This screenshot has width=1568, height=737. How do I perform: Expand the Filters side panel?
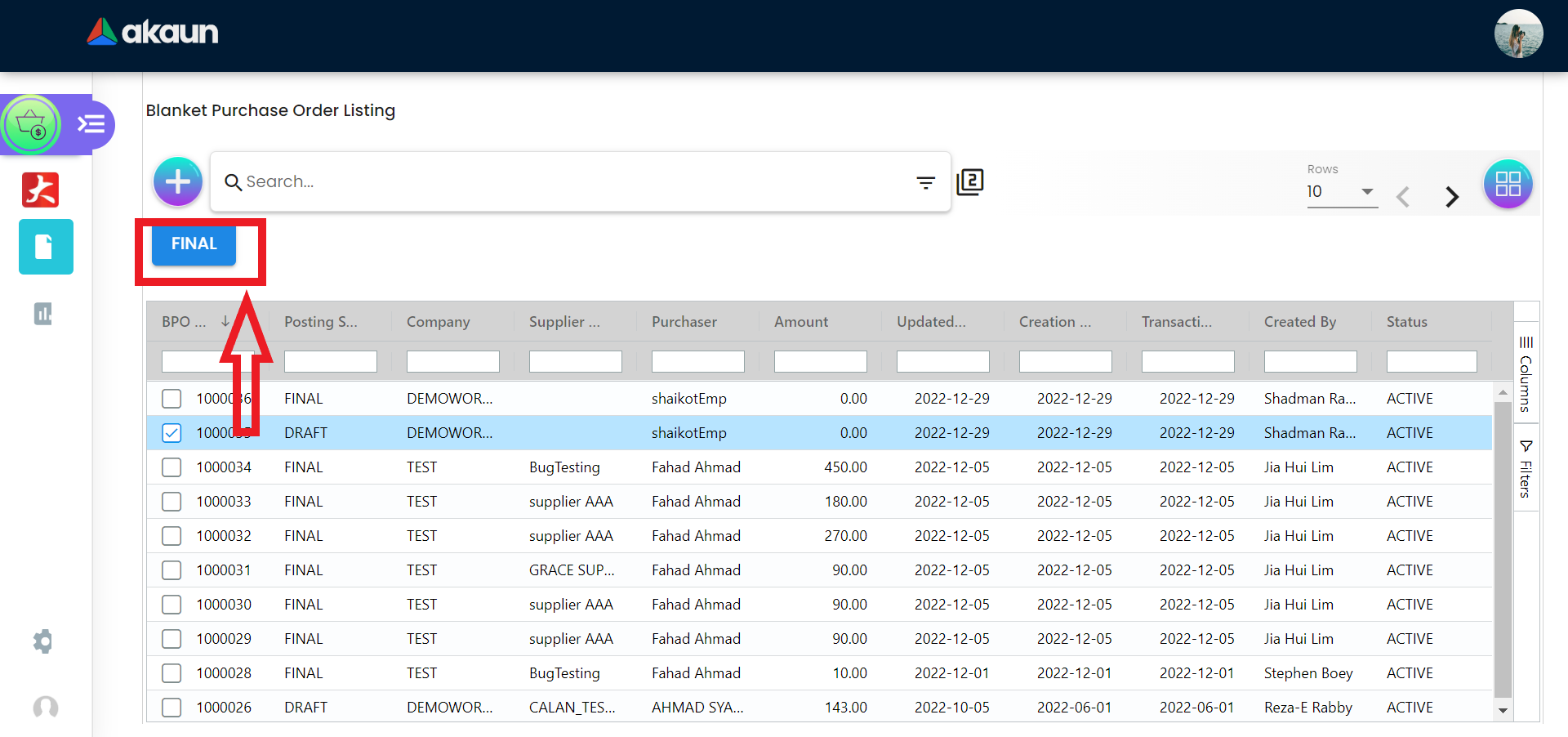pos(1526,469)
